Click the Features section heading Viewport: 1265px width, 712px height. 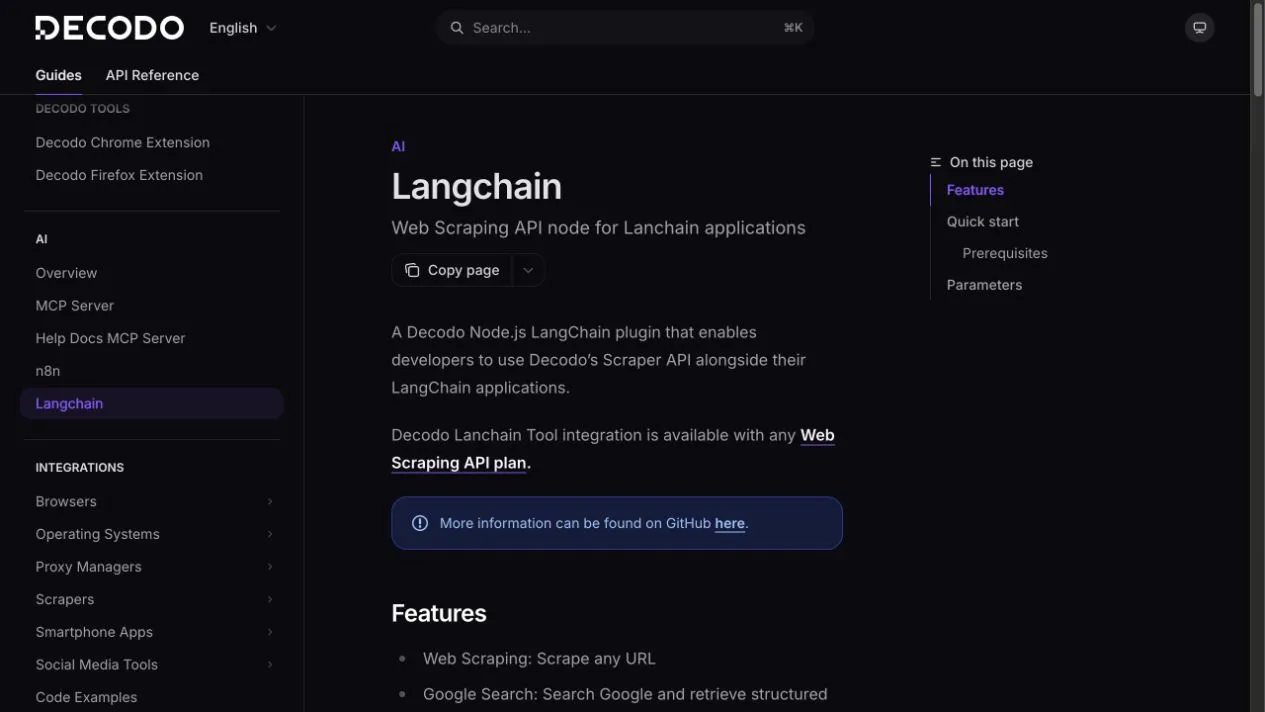pyautogui.click(x=439, y=613)
